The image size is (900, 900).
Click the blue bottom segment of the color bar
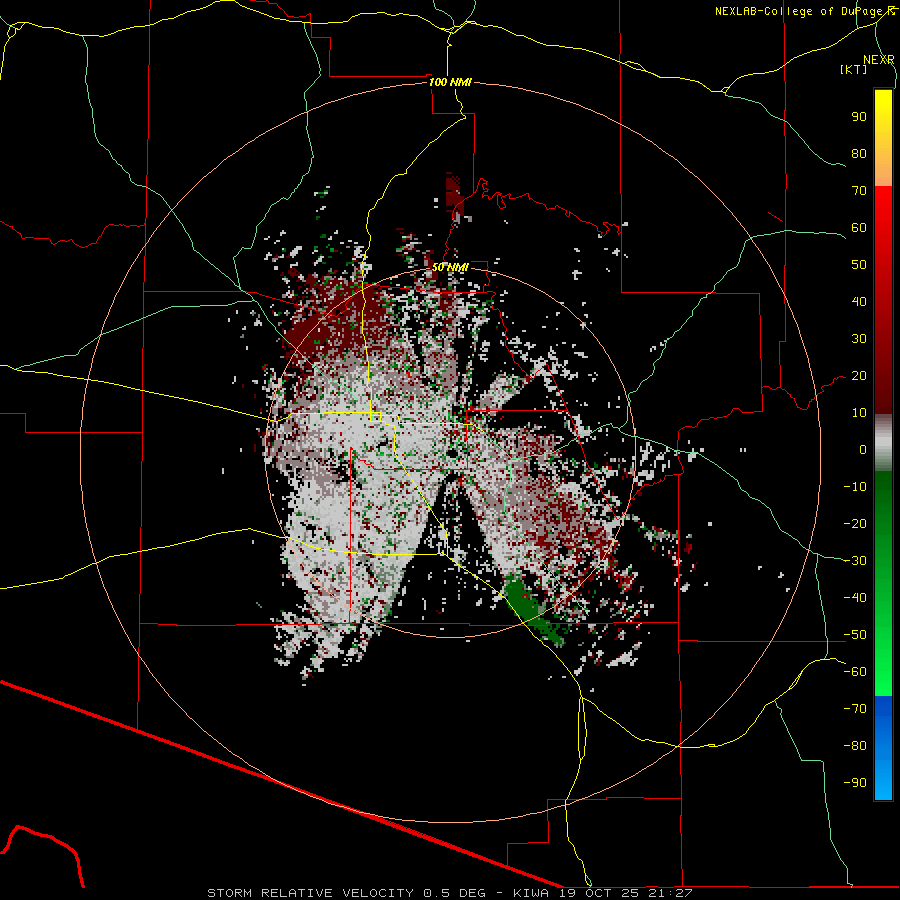[883, 748]
